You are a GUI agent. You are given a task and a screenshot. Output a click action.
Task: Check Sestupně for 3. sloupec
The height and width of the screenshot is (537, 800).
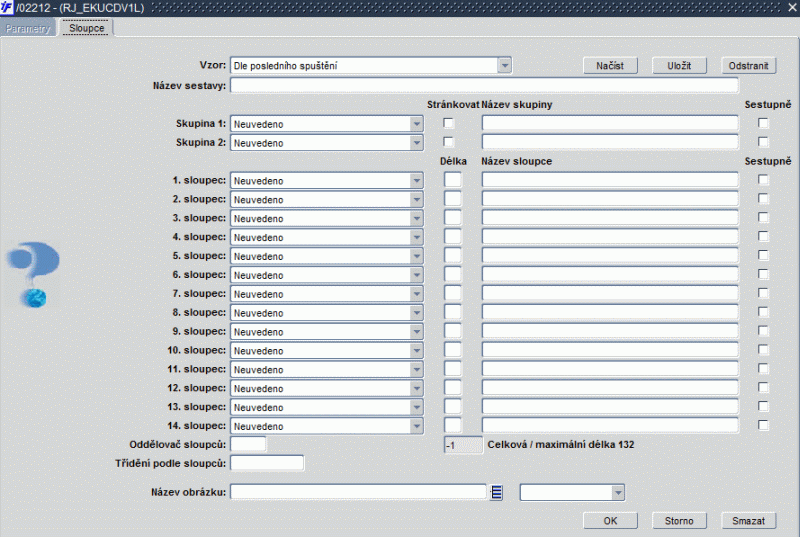pos(763,217)
